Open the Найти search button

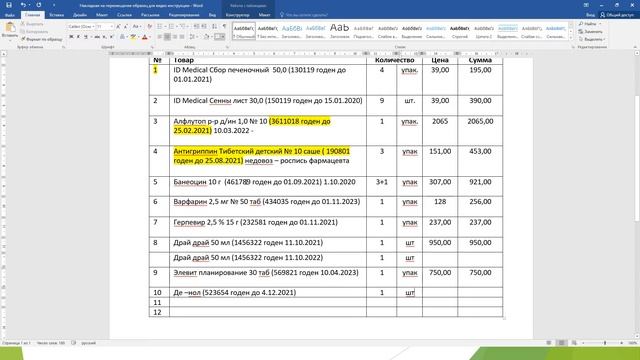tap(591, 24)
